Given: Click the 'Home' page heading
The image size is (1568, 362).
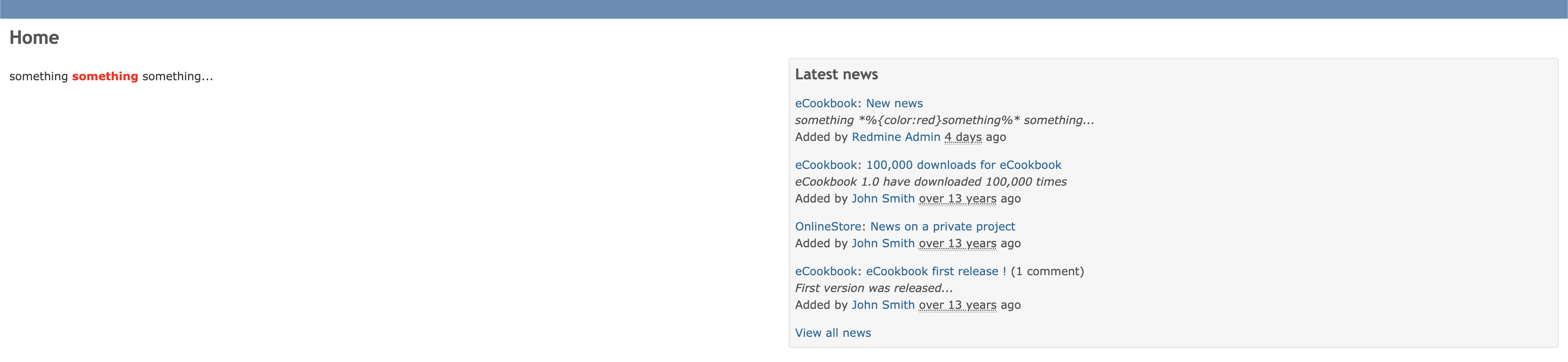Looking at the screenshot, I should (x=34, y=38).
